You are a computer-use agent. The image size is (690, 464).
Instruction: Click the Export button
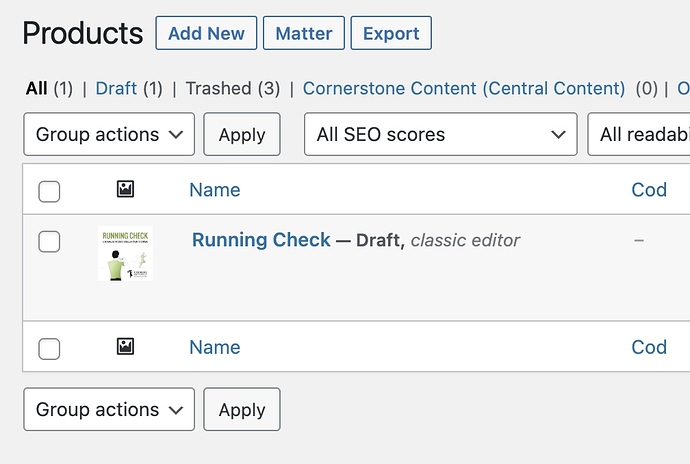pyautogui.click(x=391, y=33)
